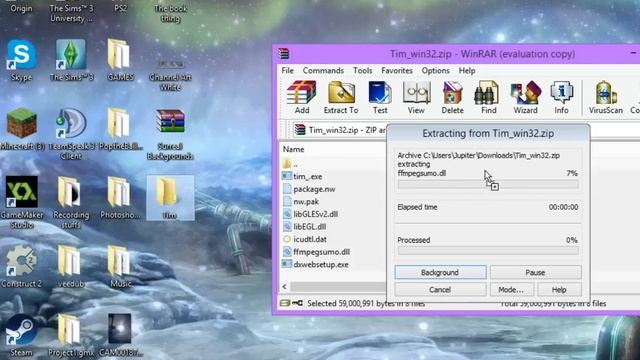Select the Project Igmx desktop folder
The width and height of the screenshot is (640, 360).
tap(71, 336)
